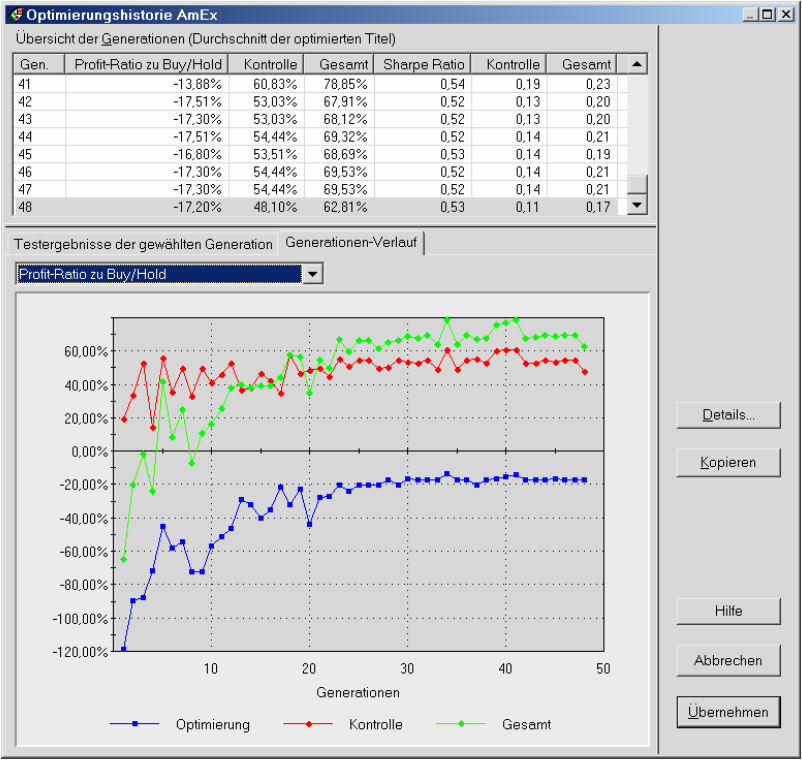Open the Profit-Ratio zu Buy/Hold dropdown
Image resolution: width=802 pixels, height=760 pixels.
313,274
